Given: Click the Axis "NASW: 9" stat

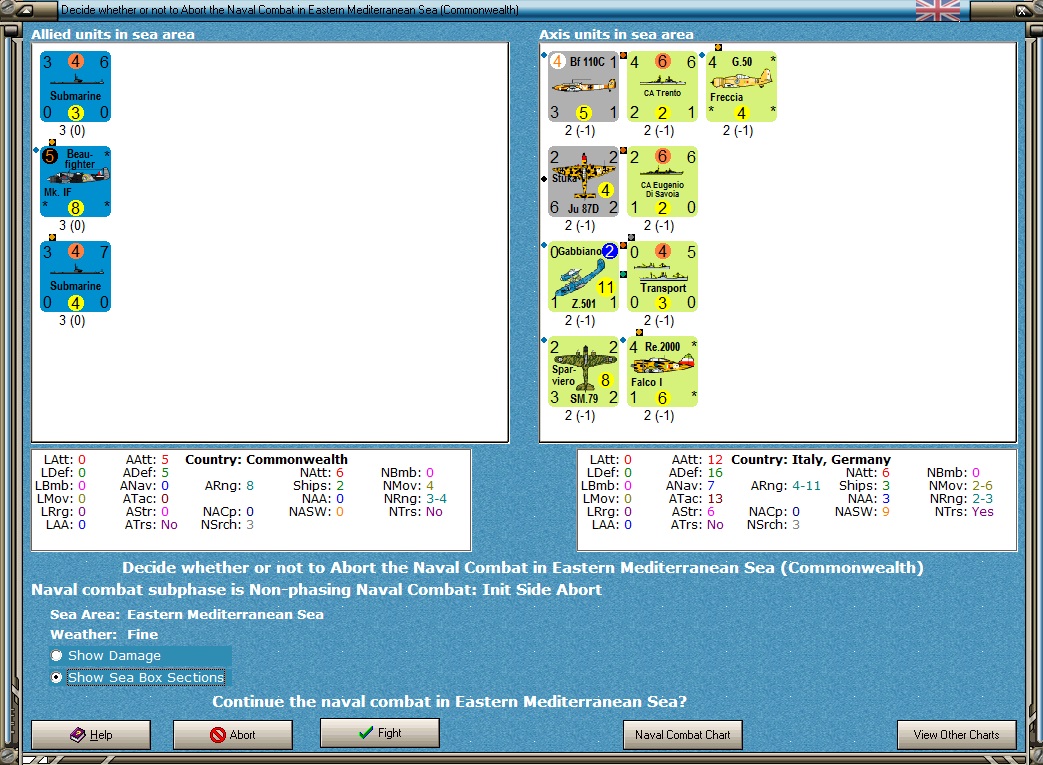Looking at the screenshot, I should coord(862,512).
